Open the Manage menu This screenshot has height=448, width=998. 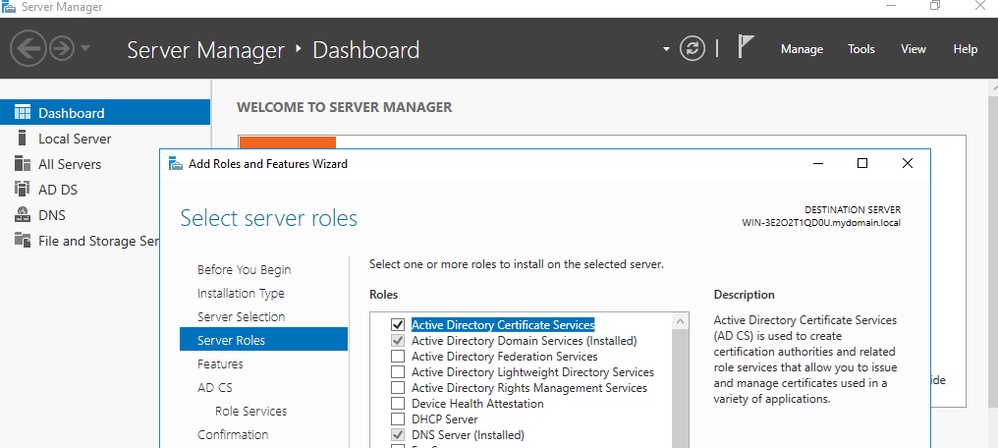click(801, 49)
